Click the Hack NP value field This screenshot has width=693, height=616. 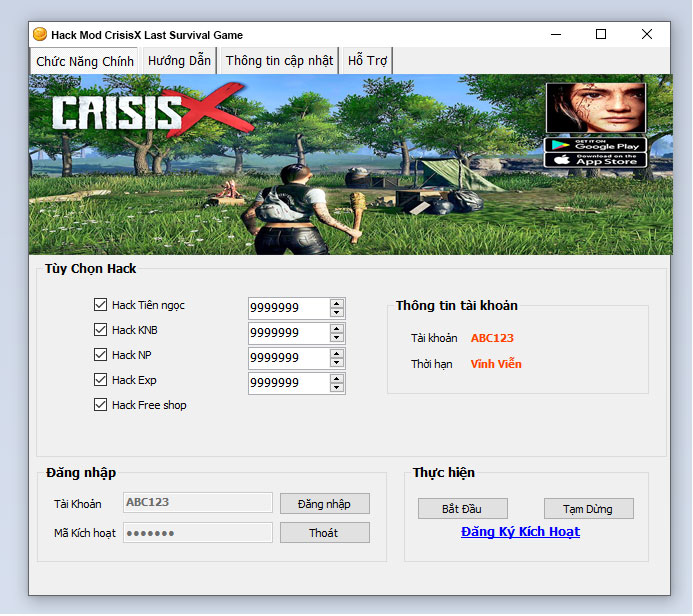pyautogui.click(x=289, y=358)
